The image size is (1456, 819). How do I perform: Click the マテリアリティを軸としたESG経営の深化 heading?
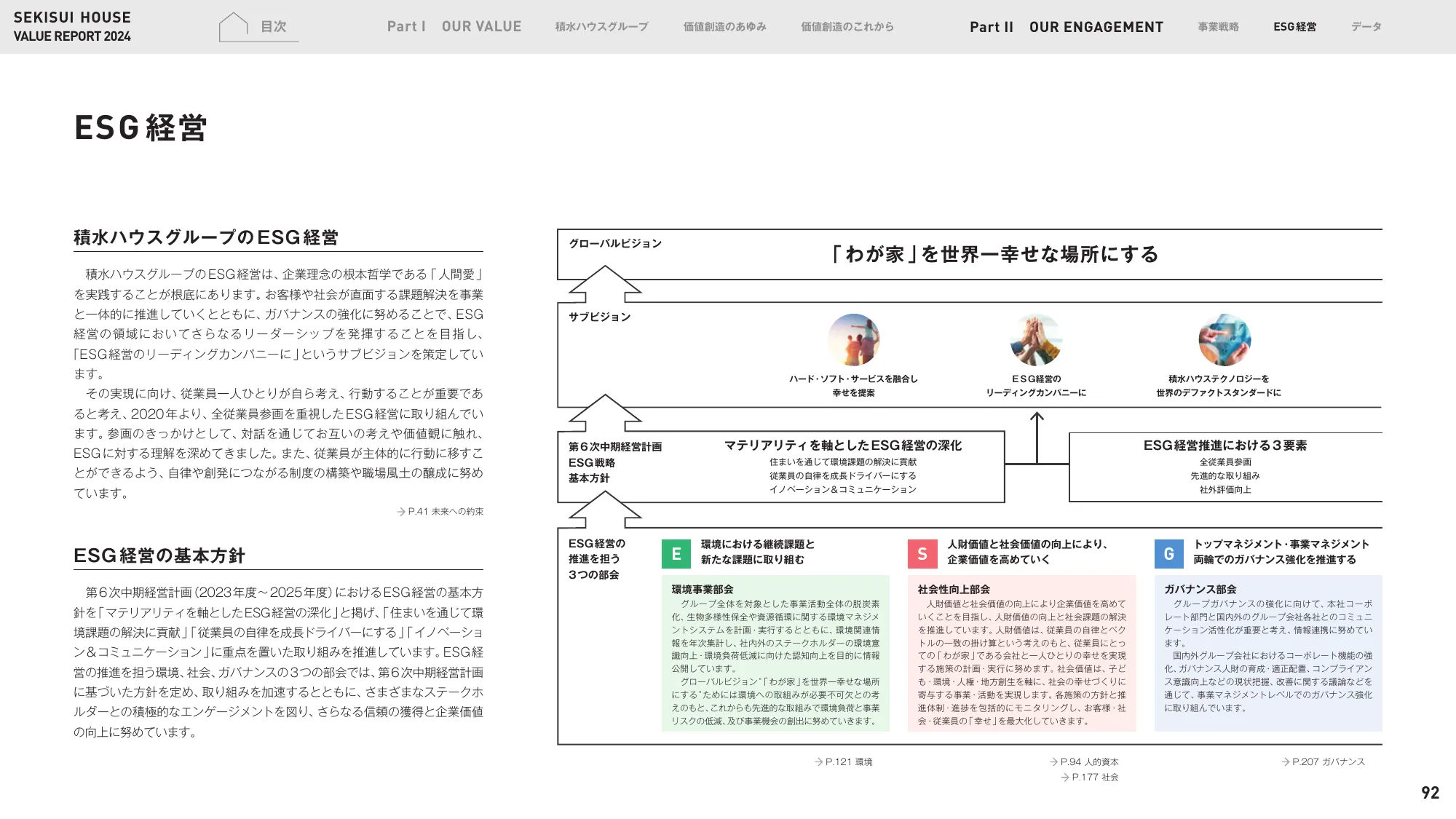pos(843,445)
